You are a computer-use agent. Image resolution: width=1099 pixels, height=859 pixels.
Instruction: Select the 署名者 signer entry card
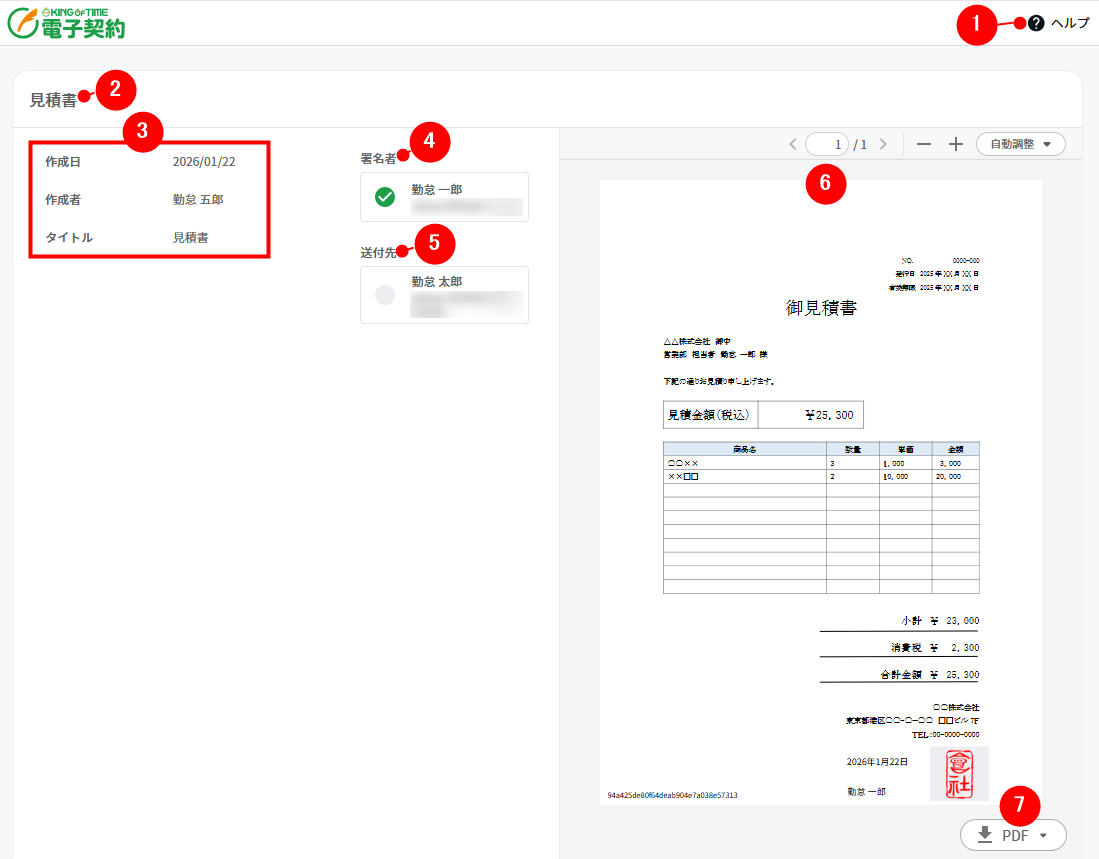click(x=444, y=196)
